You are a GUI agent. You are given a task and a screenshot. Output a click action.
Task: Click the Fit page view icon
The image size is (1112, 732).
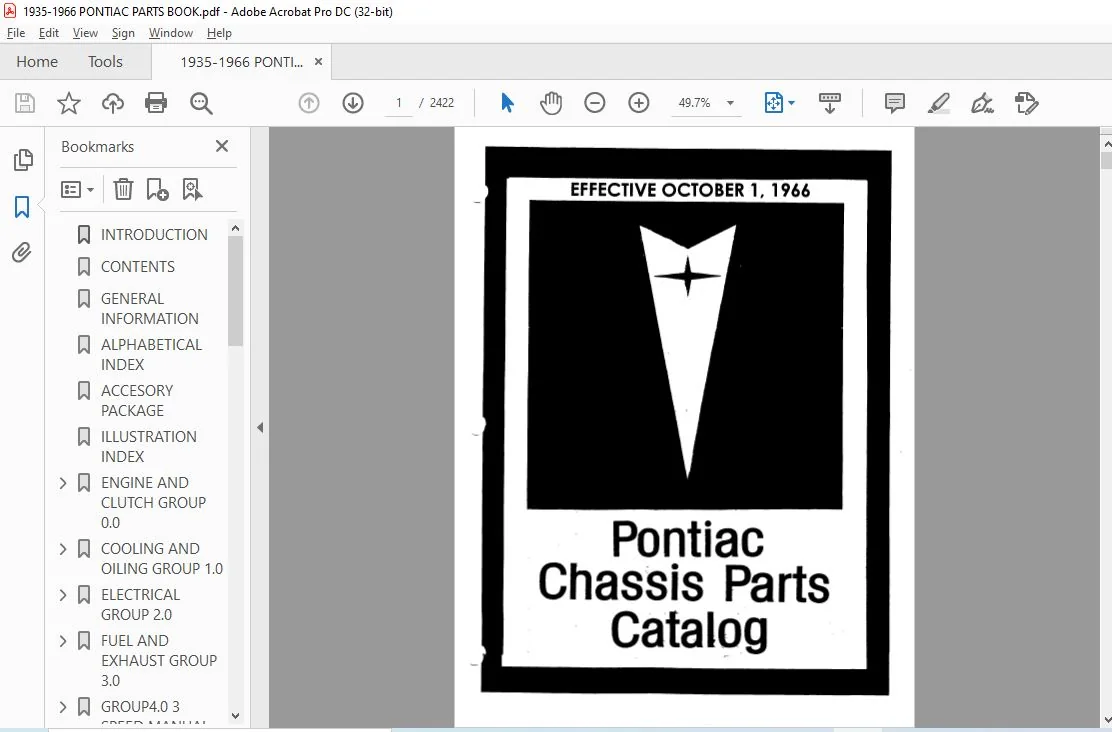click(x=774, y=103)
